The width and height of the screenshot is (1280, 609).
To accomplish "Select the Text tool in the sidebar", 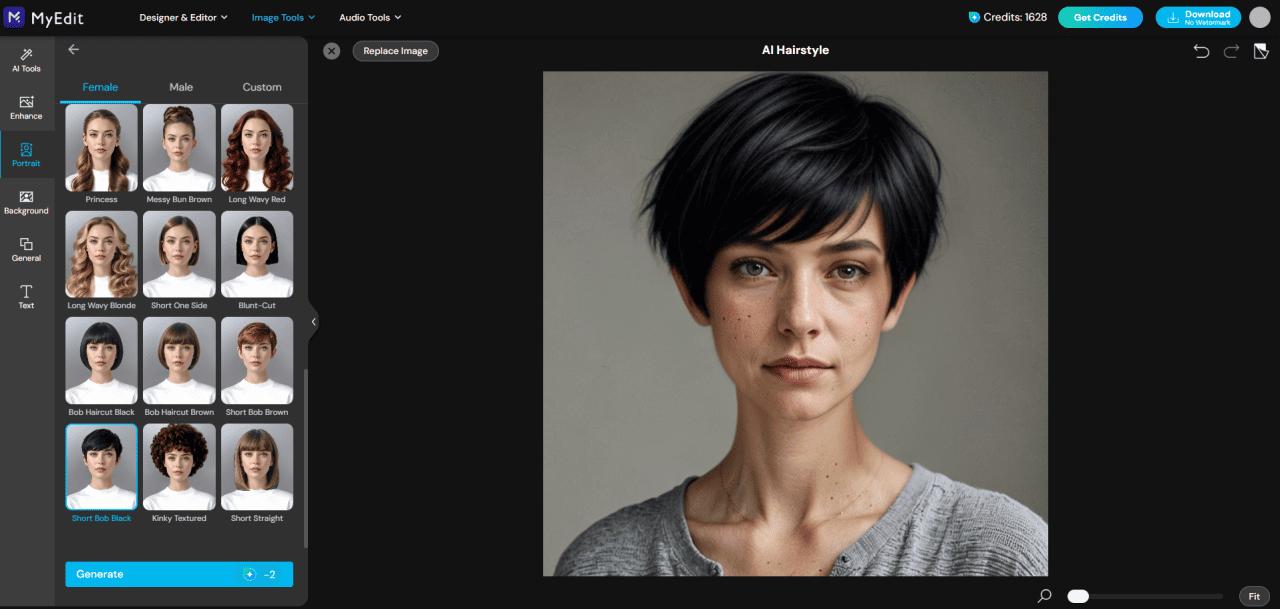I will click(26, 297).
